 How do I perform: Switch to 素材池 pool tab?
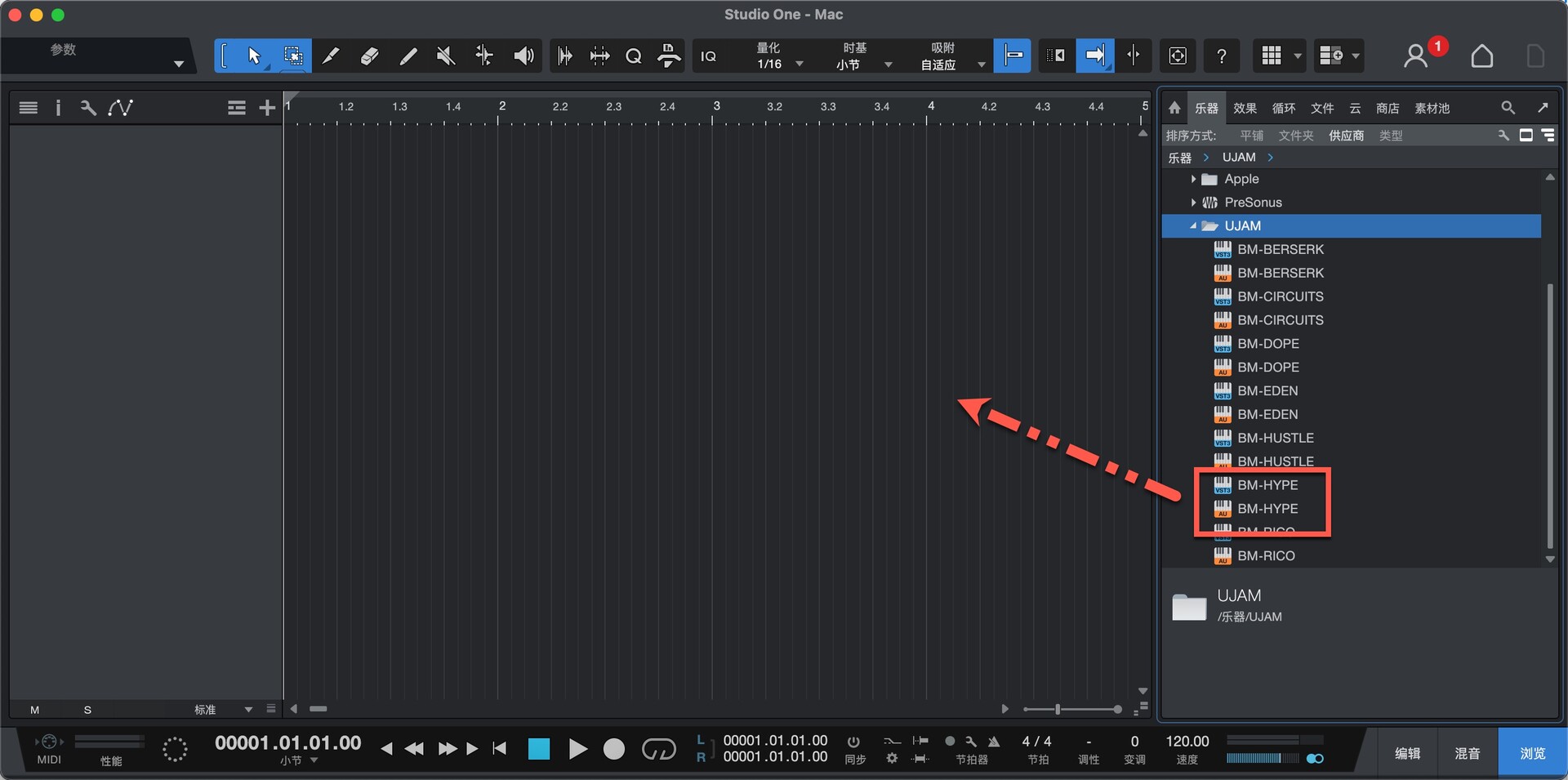(x=1432, y=108)
